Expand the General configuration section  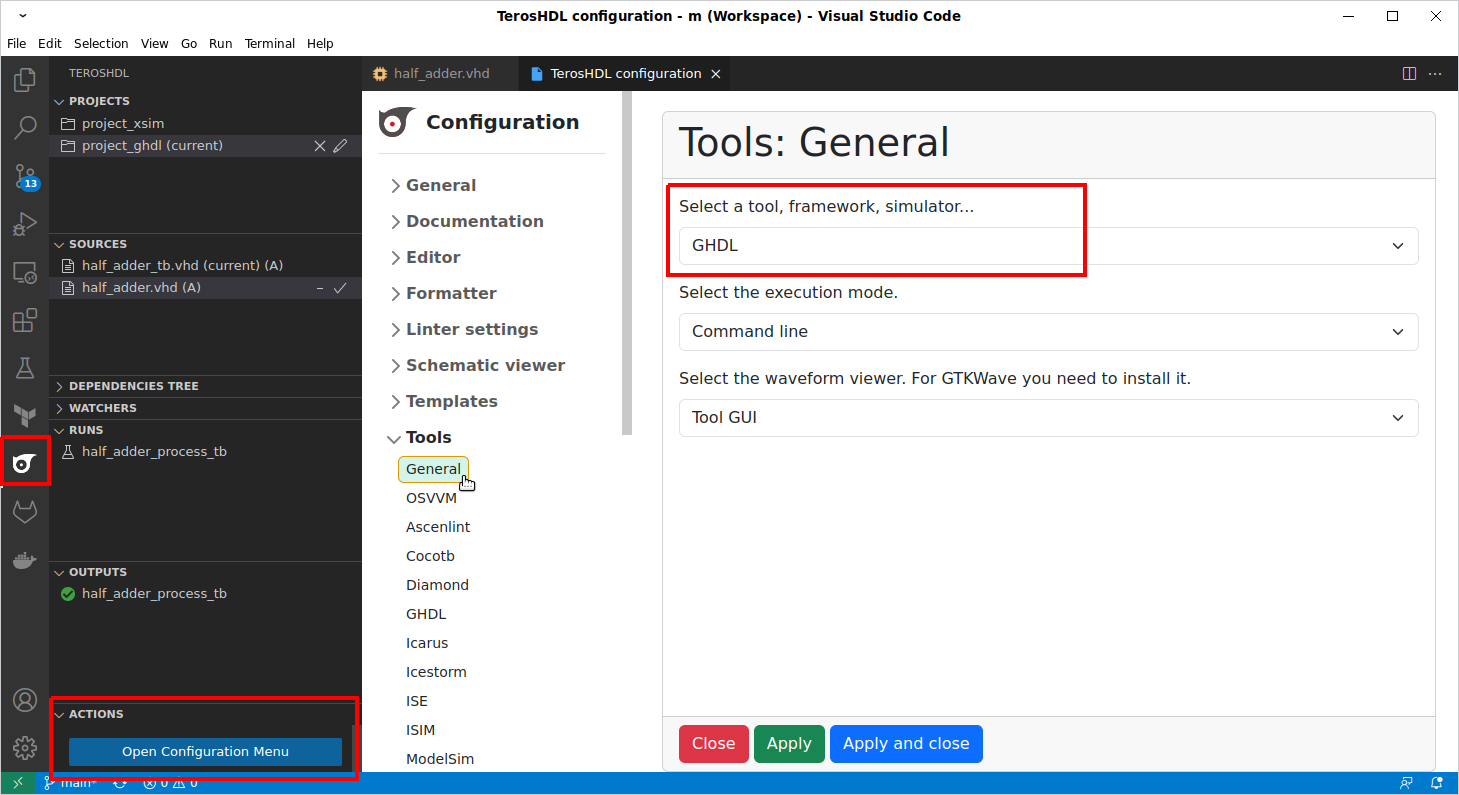[x=432, y=186]
